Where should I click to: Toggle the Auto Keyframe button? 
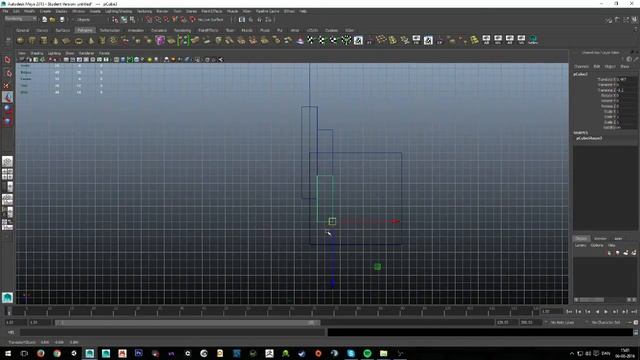636,322
